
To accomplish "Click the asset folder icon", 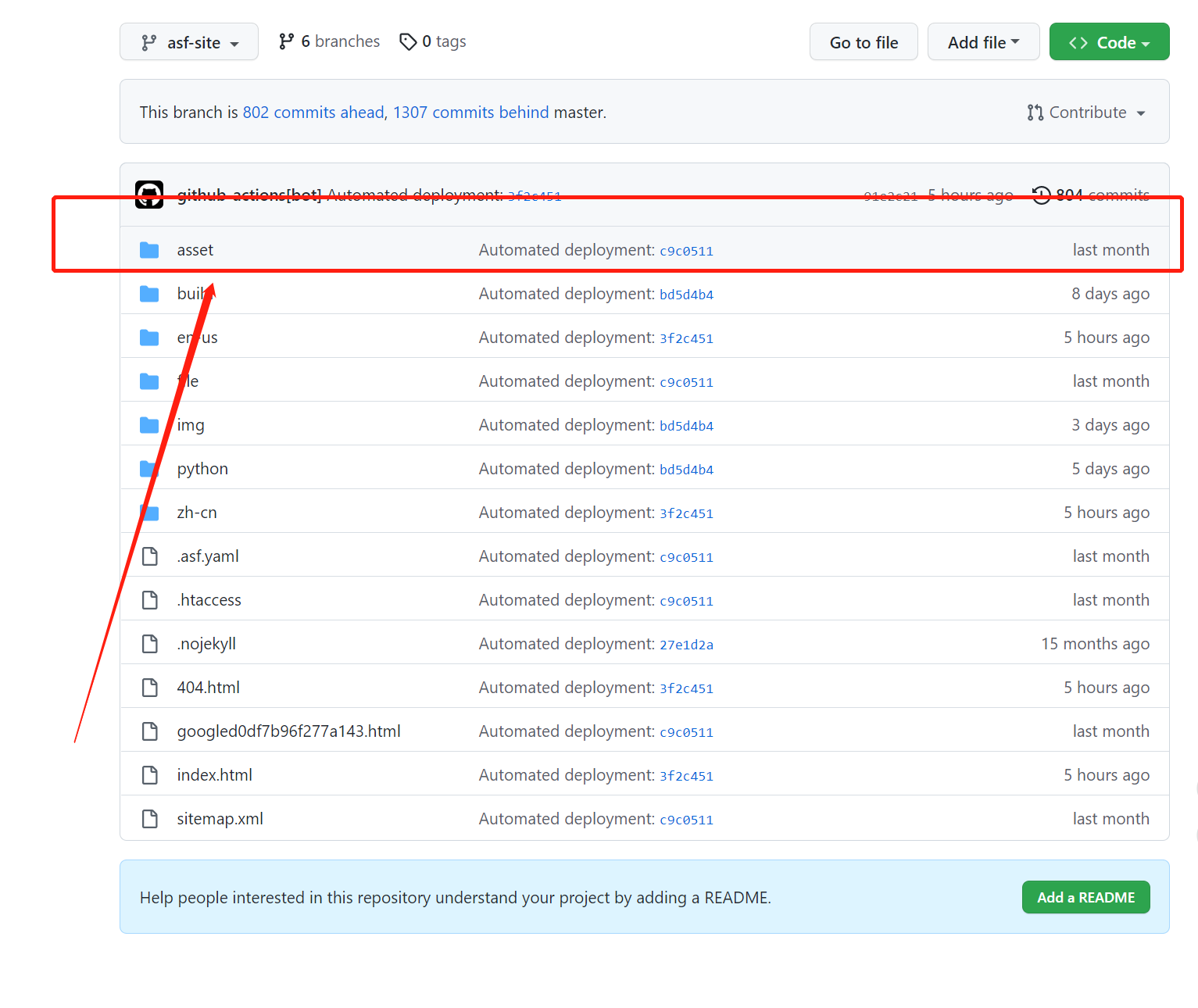I will point(149,250).
